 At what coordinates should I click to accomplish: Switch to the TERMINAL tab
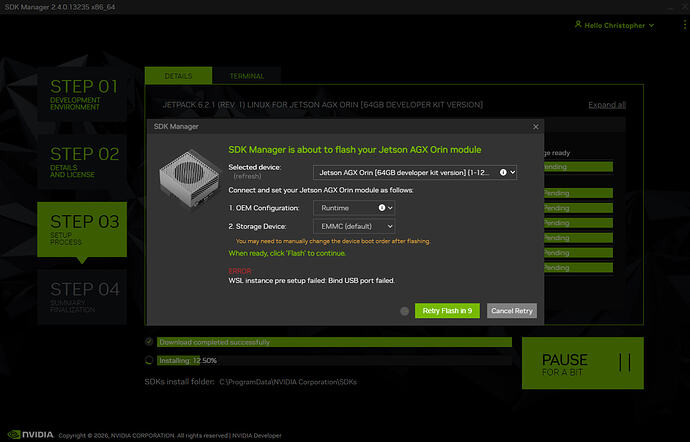(246, 76)
